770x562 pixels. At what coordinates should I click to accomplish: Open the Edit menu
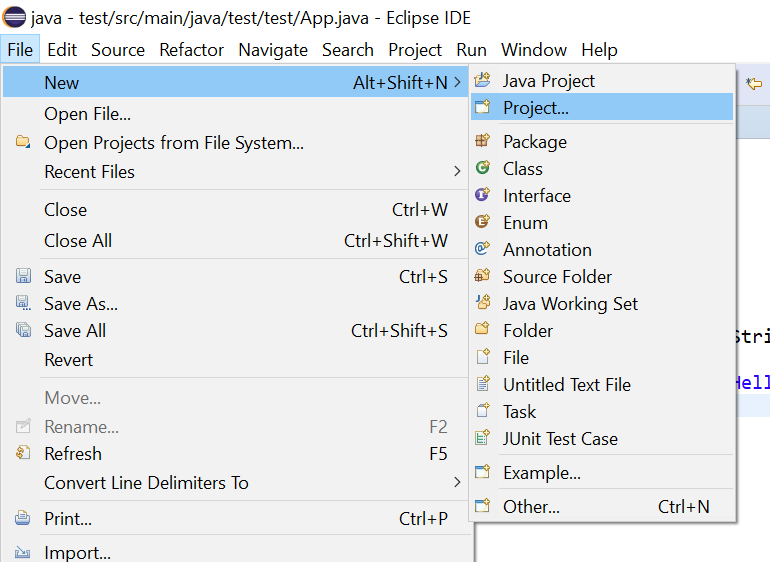pyautogui.click(x=62, y=50)
